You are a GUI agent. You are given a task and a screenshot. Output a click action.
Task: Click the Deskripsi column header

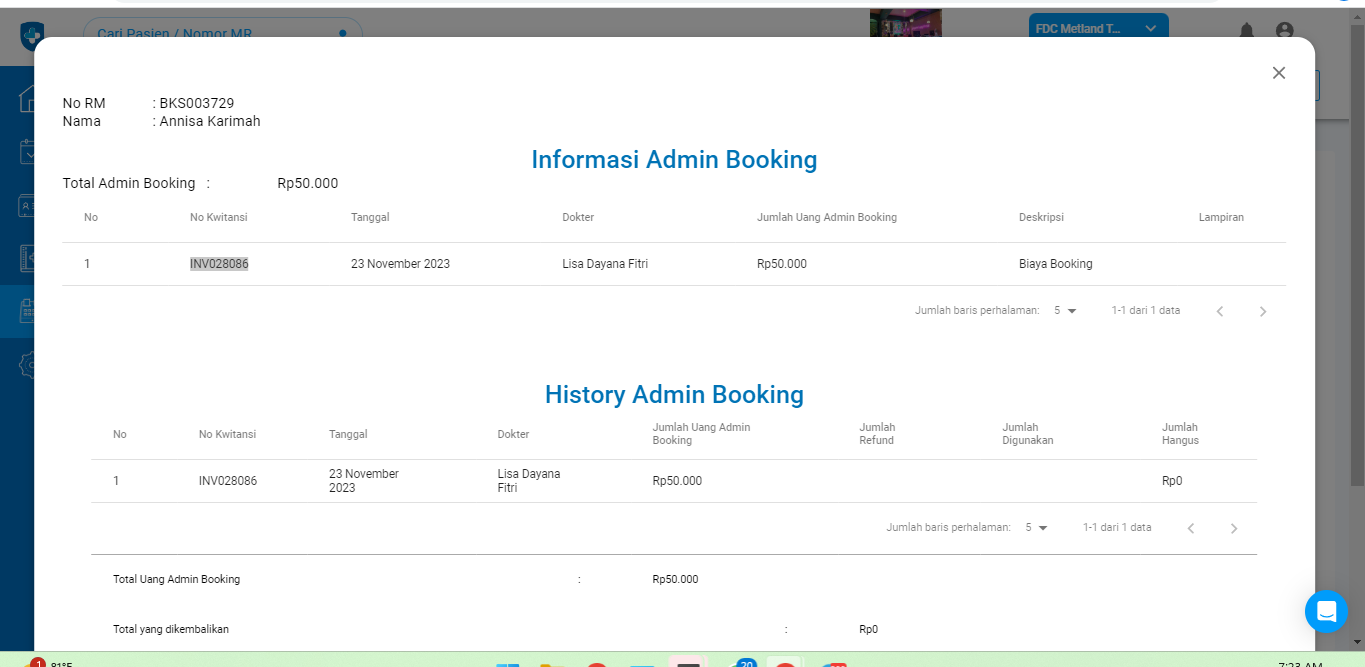(1041, 217)
